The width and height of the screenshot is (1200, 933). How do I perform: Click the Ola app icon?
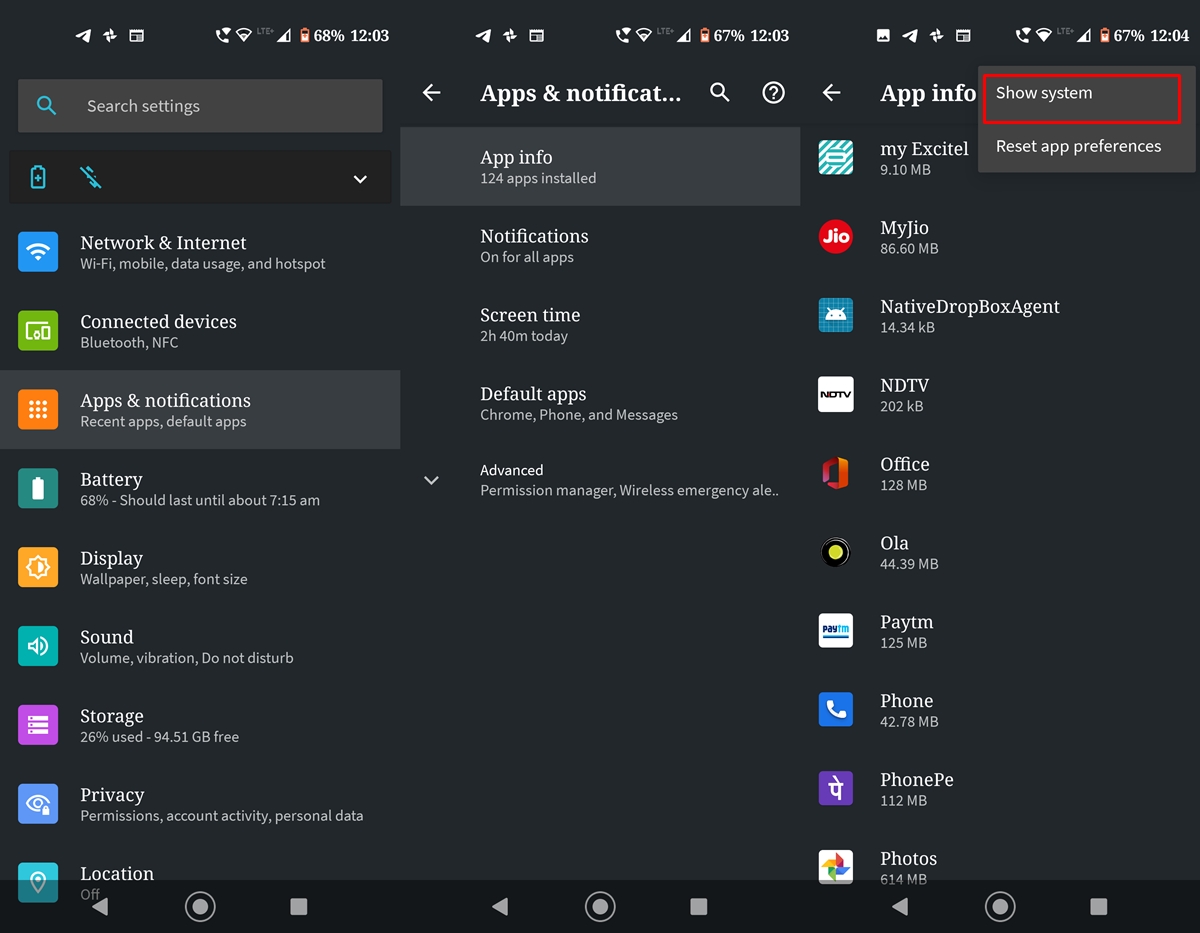[835, 552]
